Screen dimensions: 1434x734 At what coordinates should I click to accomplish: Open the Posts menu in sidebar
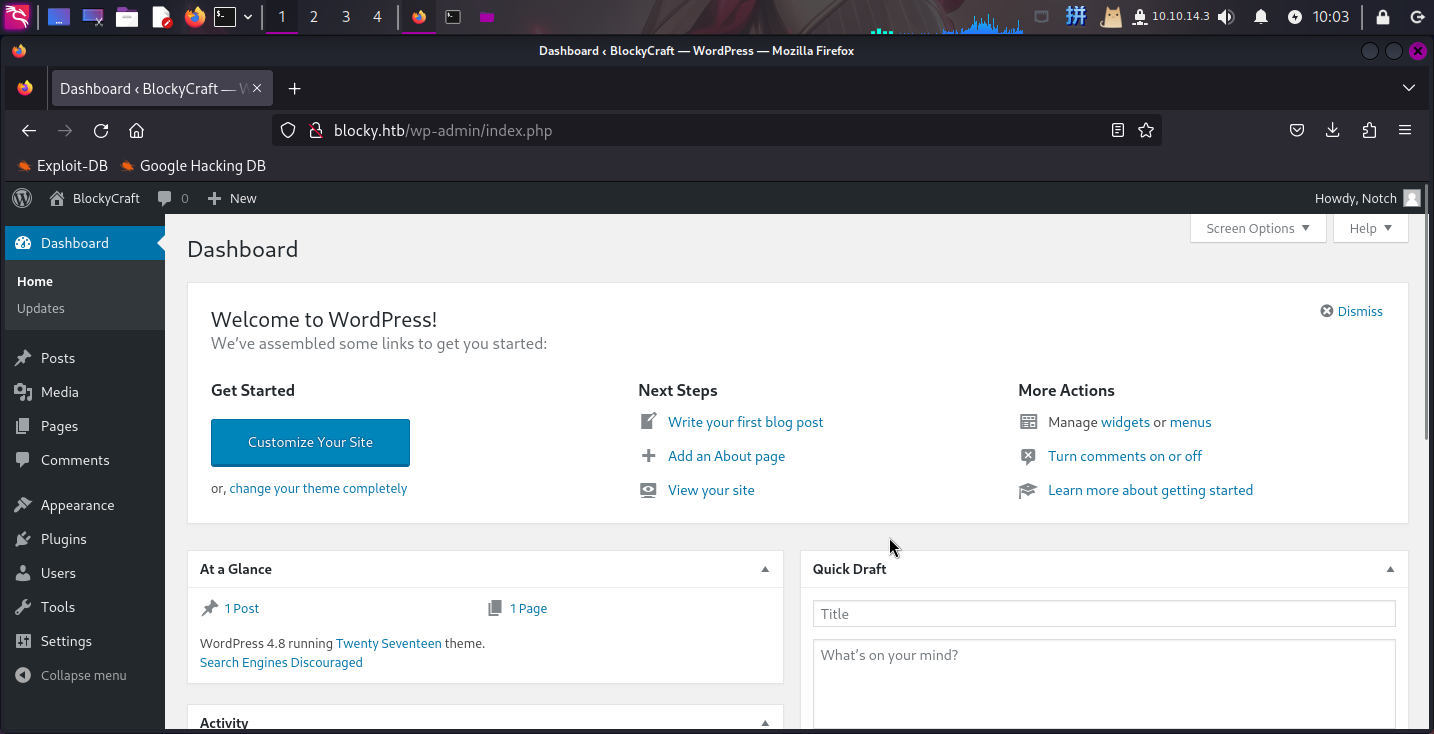(x=58, y=358)
